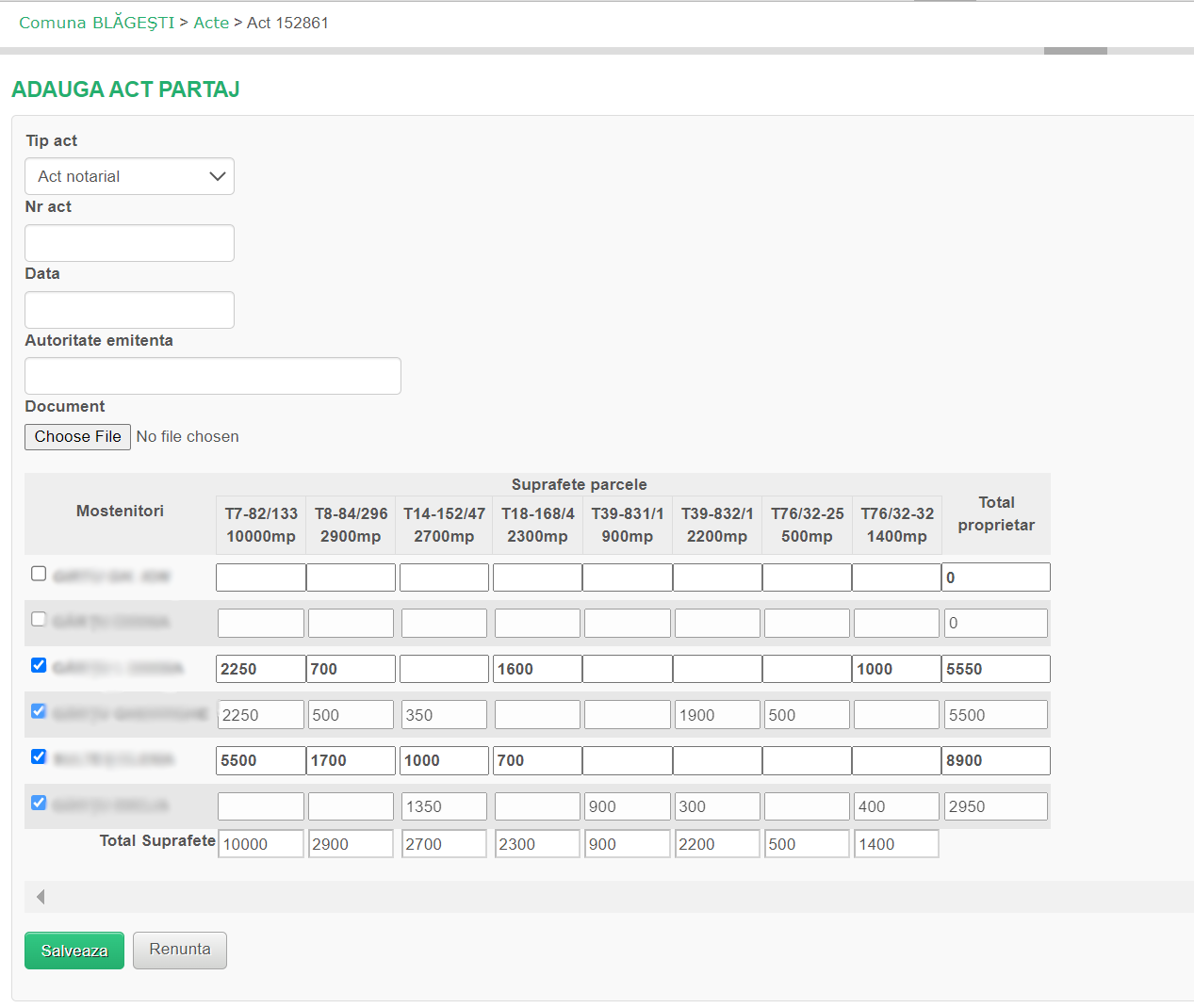
Task: Focus the Data input field
Action: coord(129,310)
